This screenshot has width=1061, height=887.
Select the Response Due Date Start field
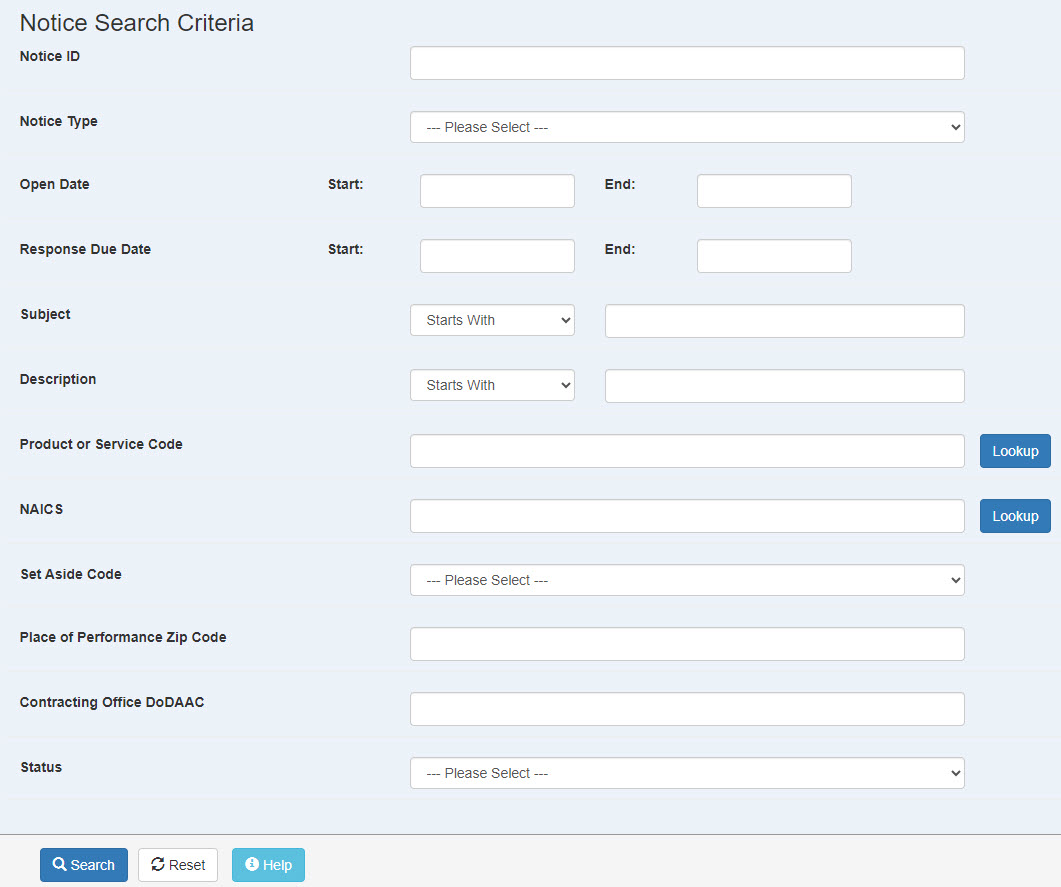497,256
